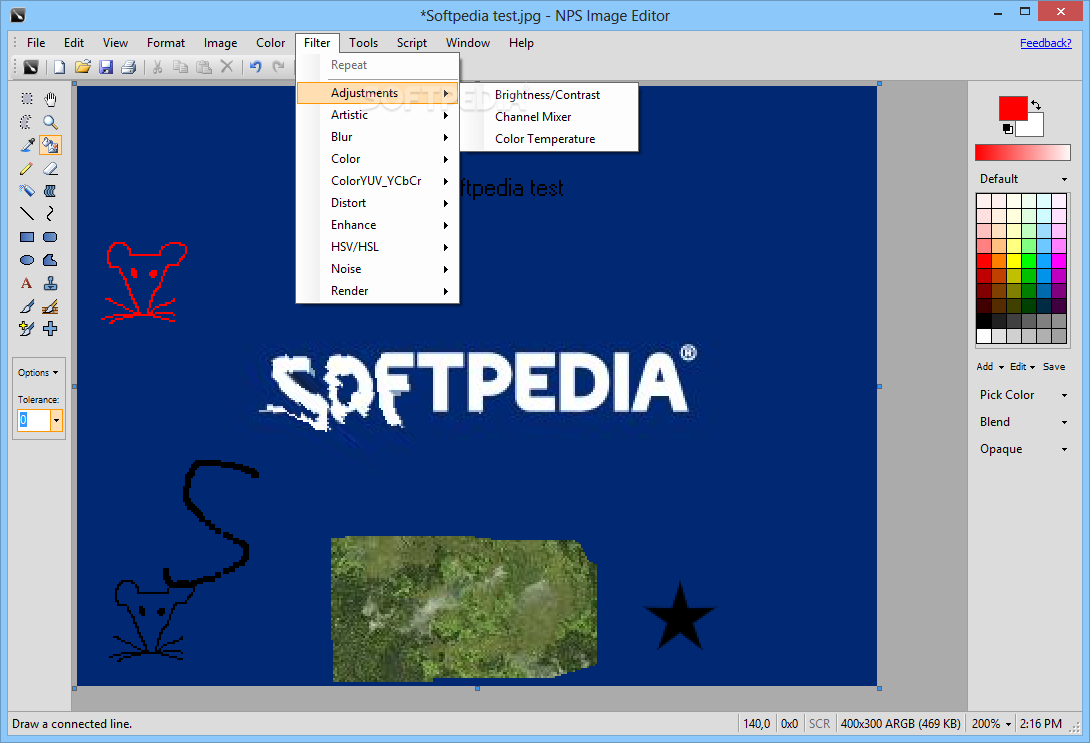The image size is (1090, 743).
Task: Open the Blend mode dropdown
Action: (1023, 422)
